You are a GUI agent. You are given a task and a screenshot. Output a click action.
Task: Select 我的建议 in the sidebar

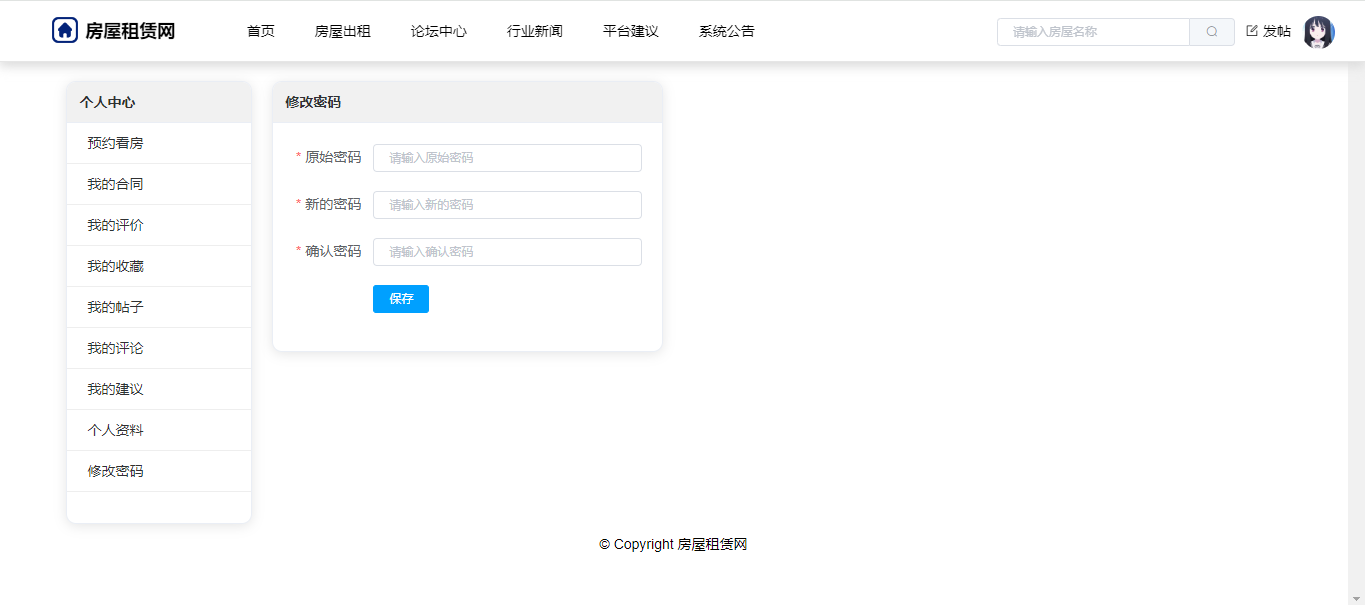tap(159, 389)
